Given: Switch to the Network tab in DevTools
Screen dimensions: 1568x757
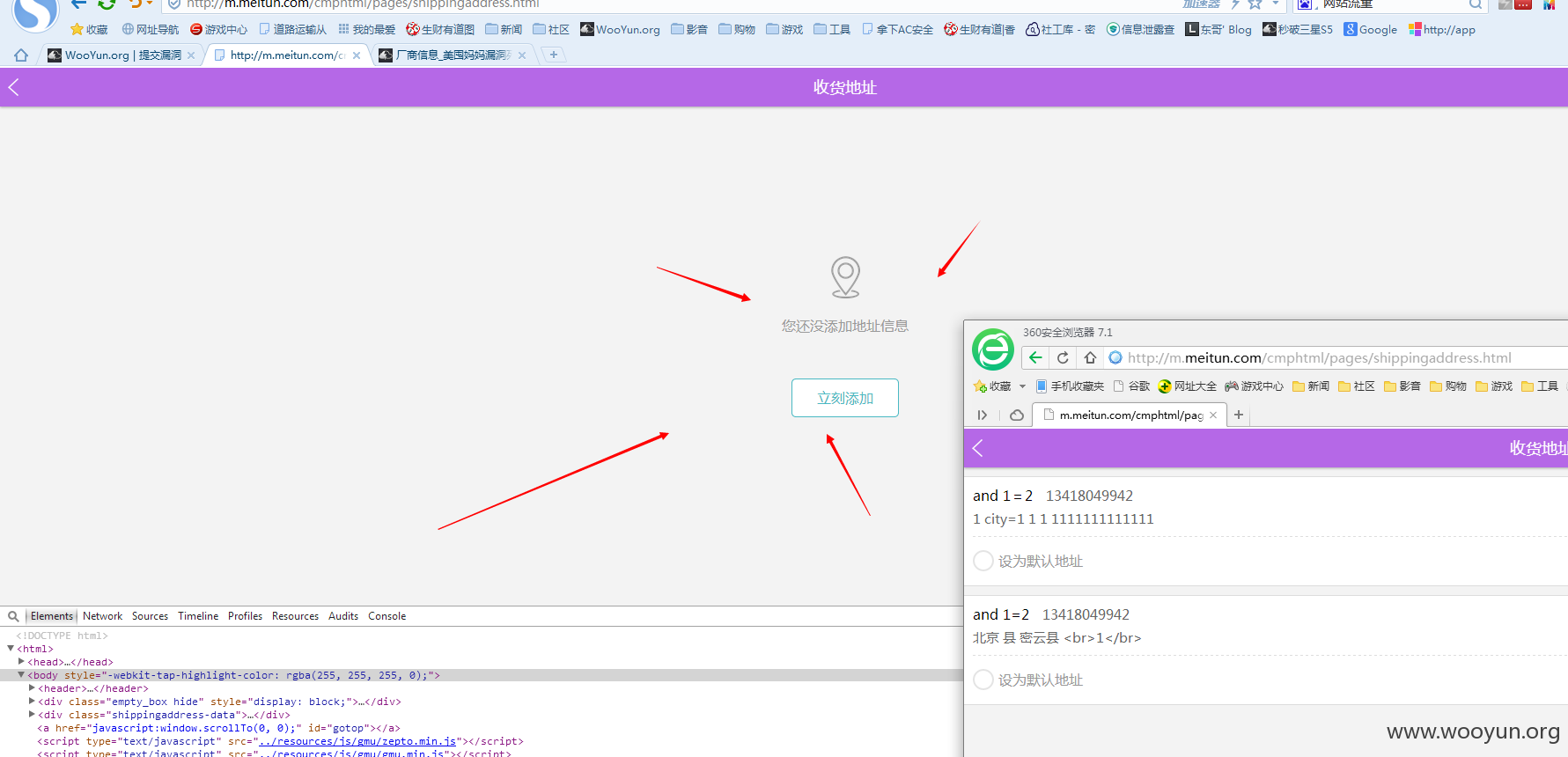Looking at the screenshot, I should (103, 616).
